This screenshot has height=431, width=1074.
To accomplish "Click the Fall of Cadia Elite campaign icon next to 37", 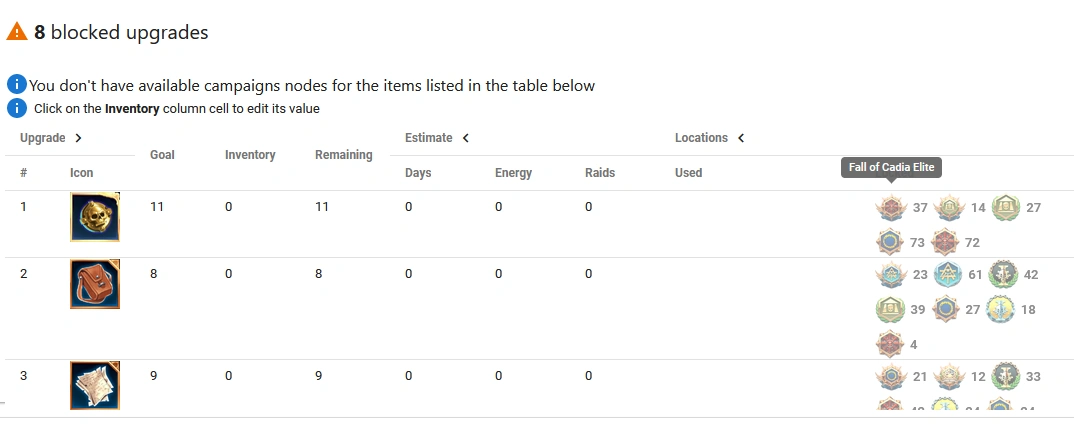I will point(890,208).
